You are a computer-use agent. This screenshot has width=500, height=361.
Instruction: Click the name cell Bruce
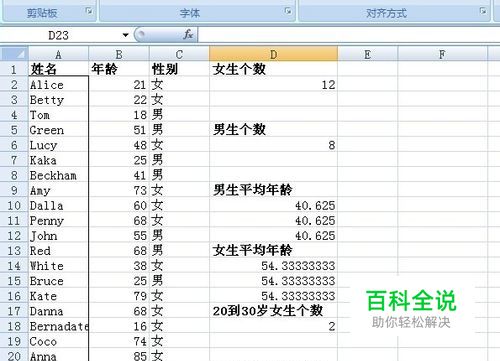[58, 281]
